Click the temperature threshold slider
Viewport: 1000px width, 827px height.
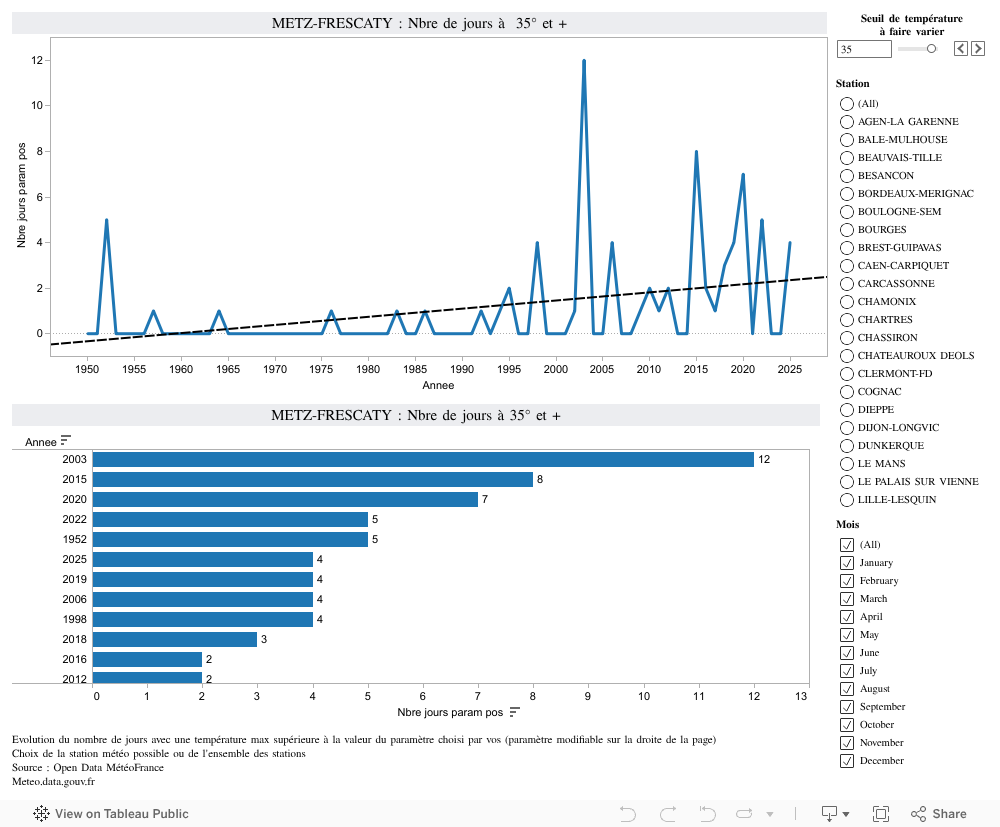point(917,48)
